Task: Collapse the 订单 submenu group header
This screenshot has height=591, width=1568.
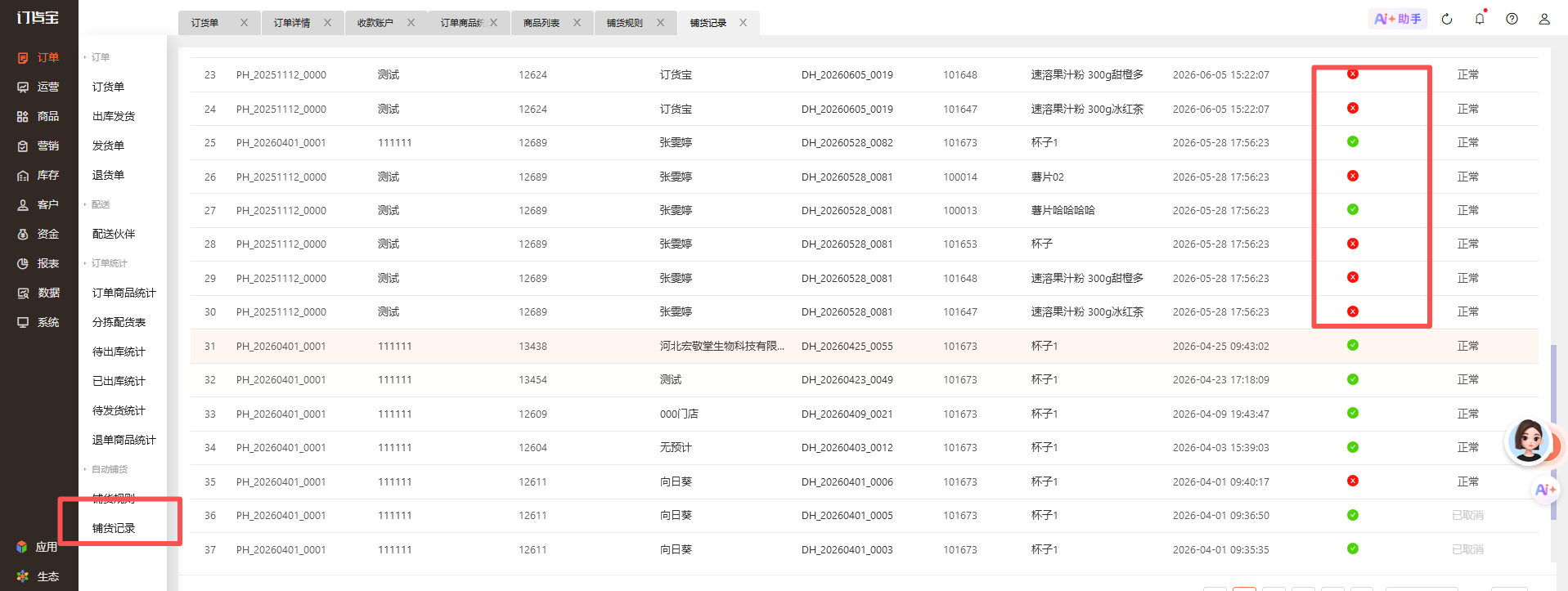Action: coord(97,57)
